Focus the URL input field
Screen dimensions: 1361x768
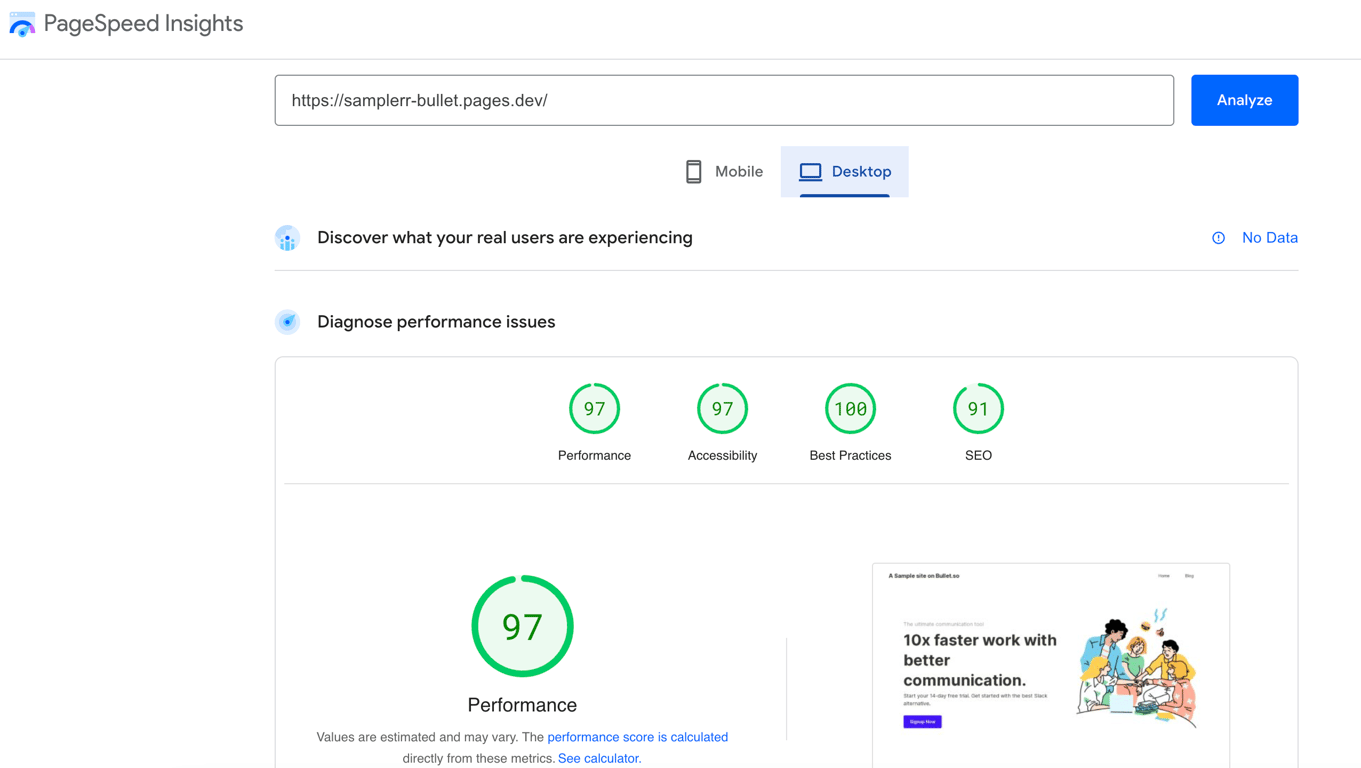724,100
